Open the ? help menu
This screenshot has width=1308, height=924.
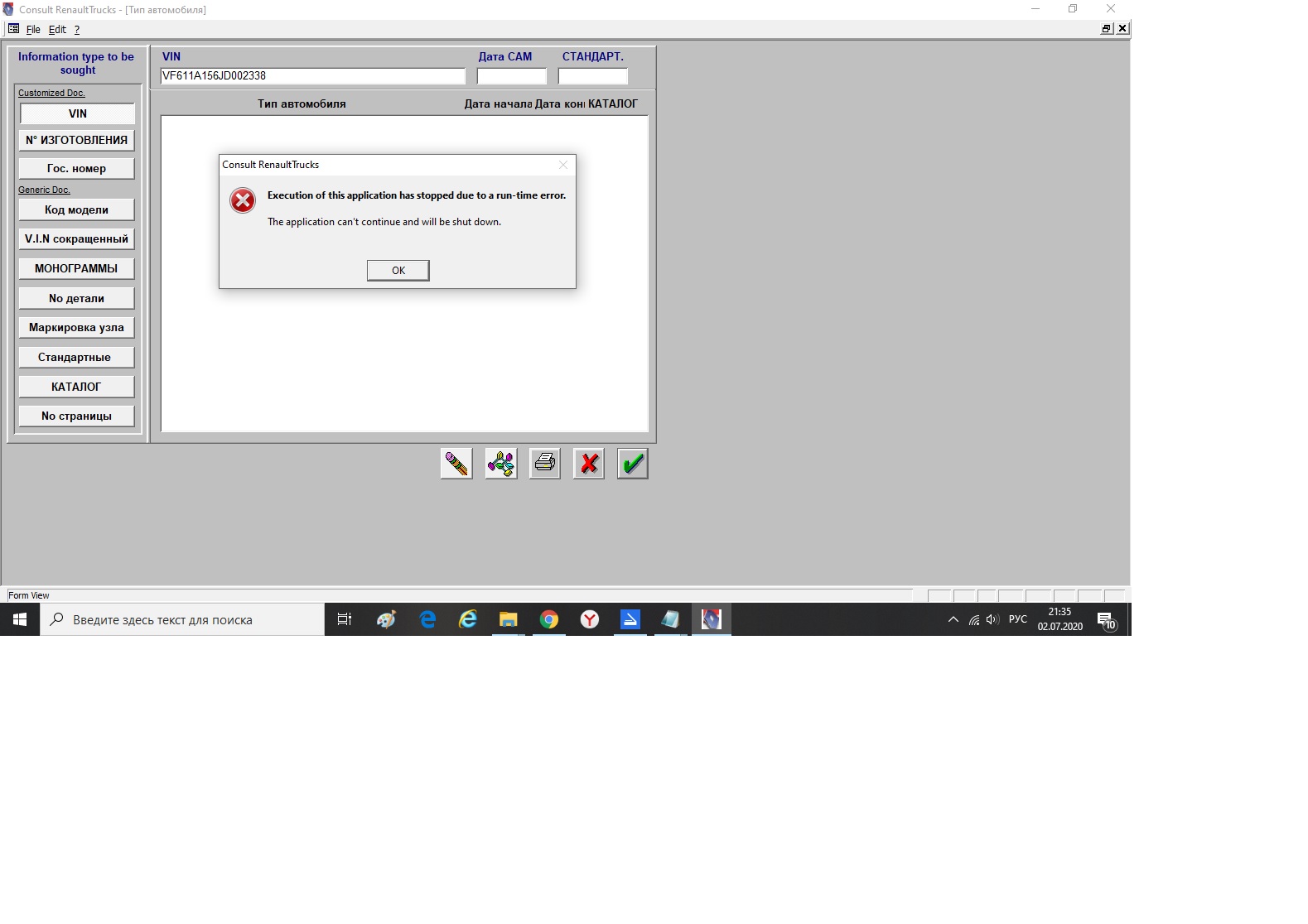click(77, 29)
